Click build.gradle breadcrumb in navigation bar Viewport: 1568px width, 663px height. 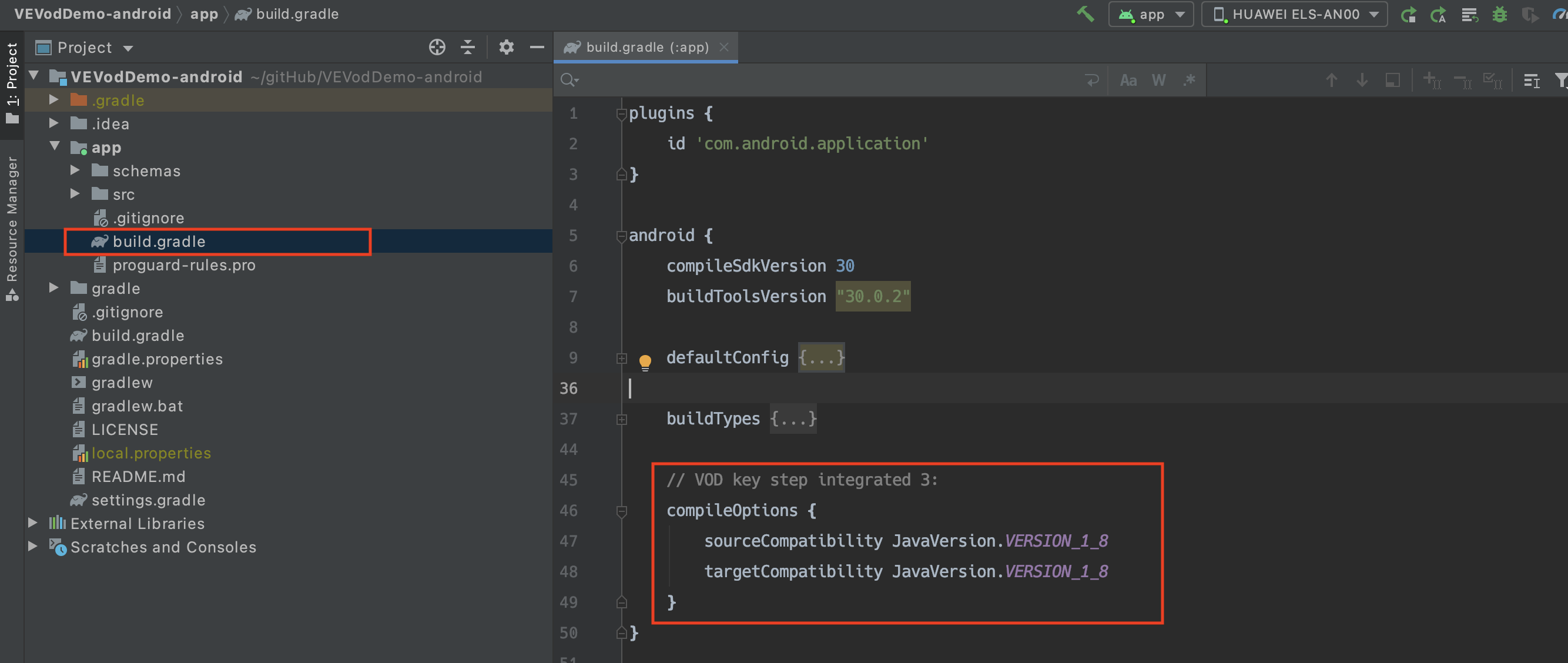point(287,14)
